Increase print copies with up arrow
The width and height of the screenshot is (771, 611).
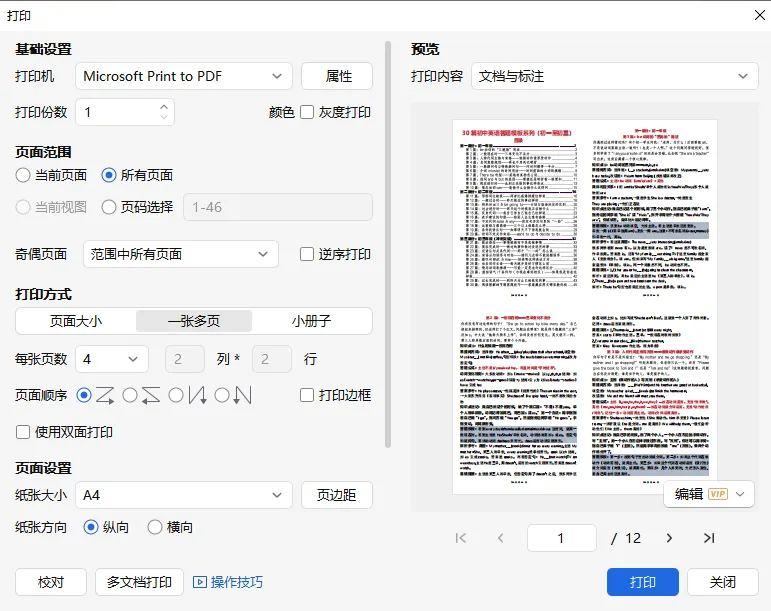[164, 107]
